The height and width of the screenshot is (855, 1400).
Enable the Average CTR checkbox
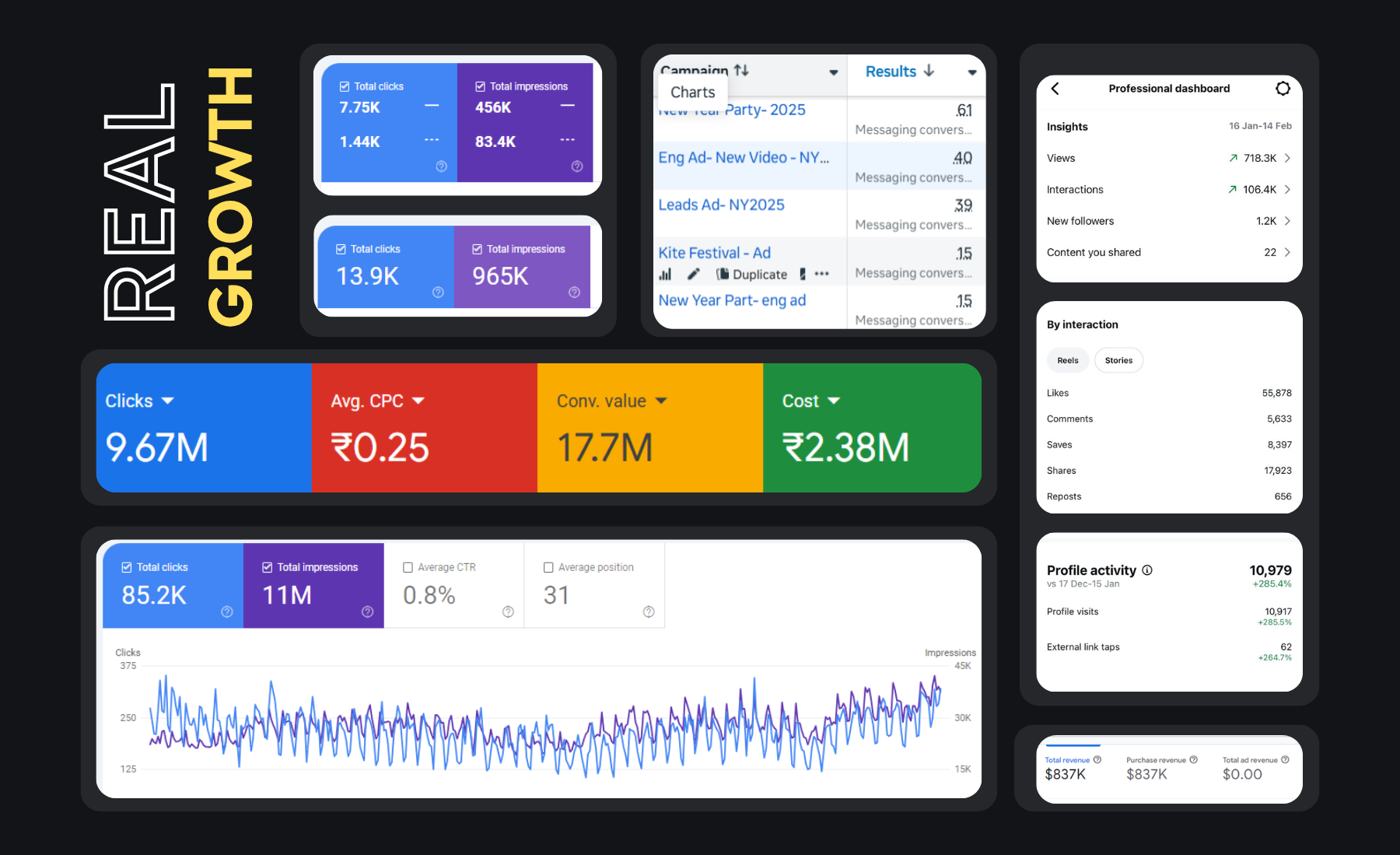point(408,567)
